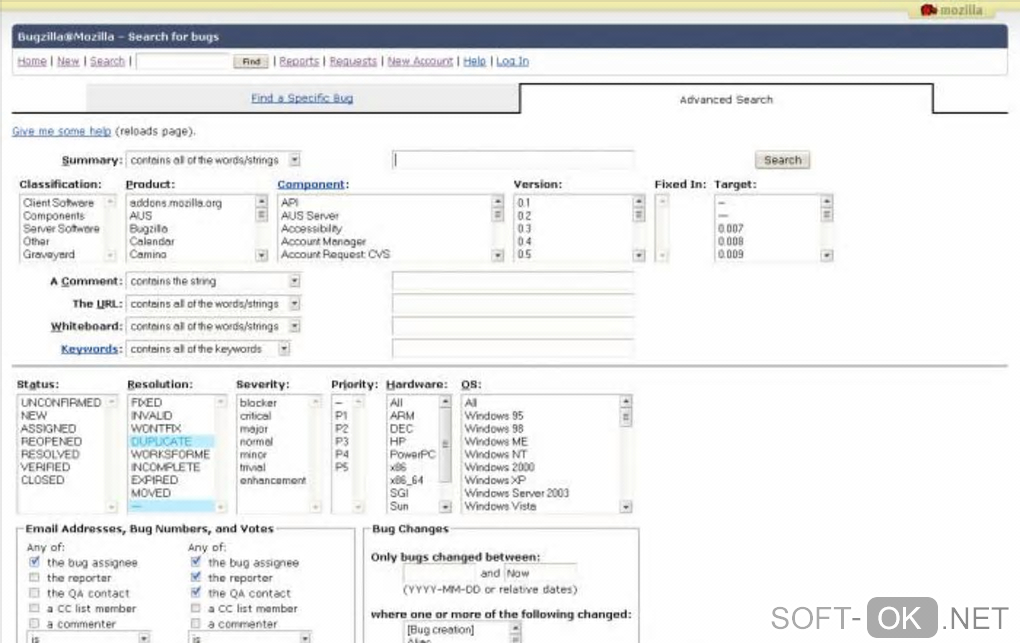Screen dimensions: 1020x643
Task: Click the Log In link
Action: tap(513, 61)
